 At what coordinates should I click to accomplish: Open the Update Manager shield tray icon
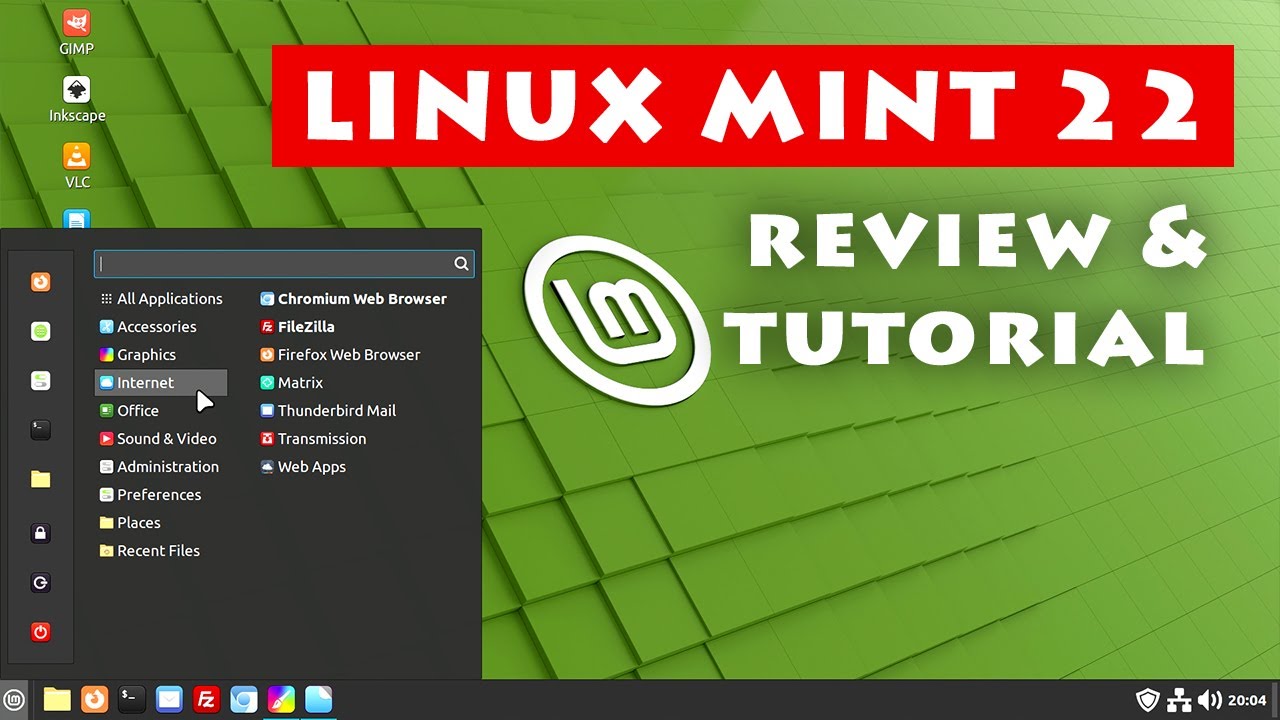(x=1147, y=700)
